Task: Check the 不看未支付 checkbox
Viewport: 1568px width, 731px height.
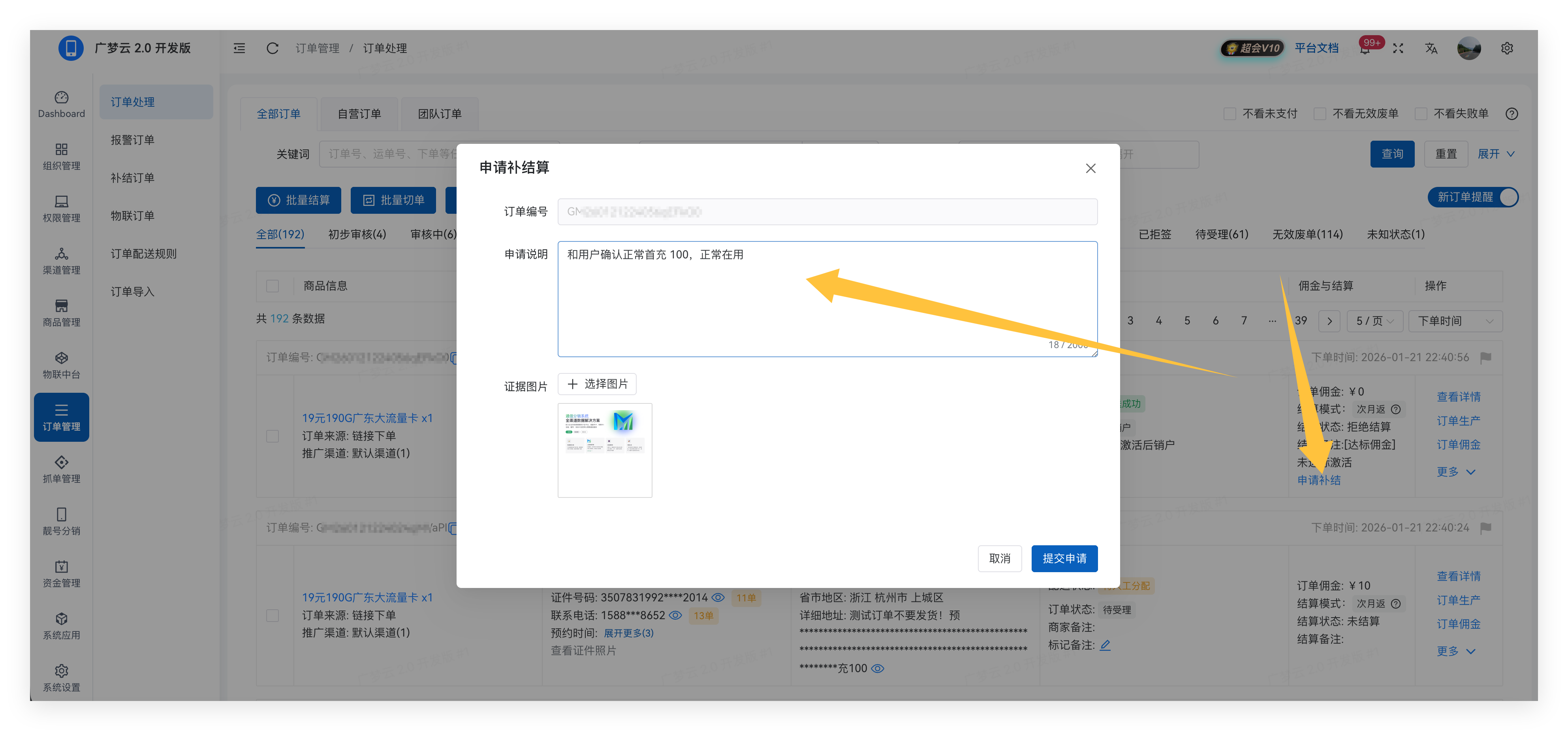Action: 1230,114
